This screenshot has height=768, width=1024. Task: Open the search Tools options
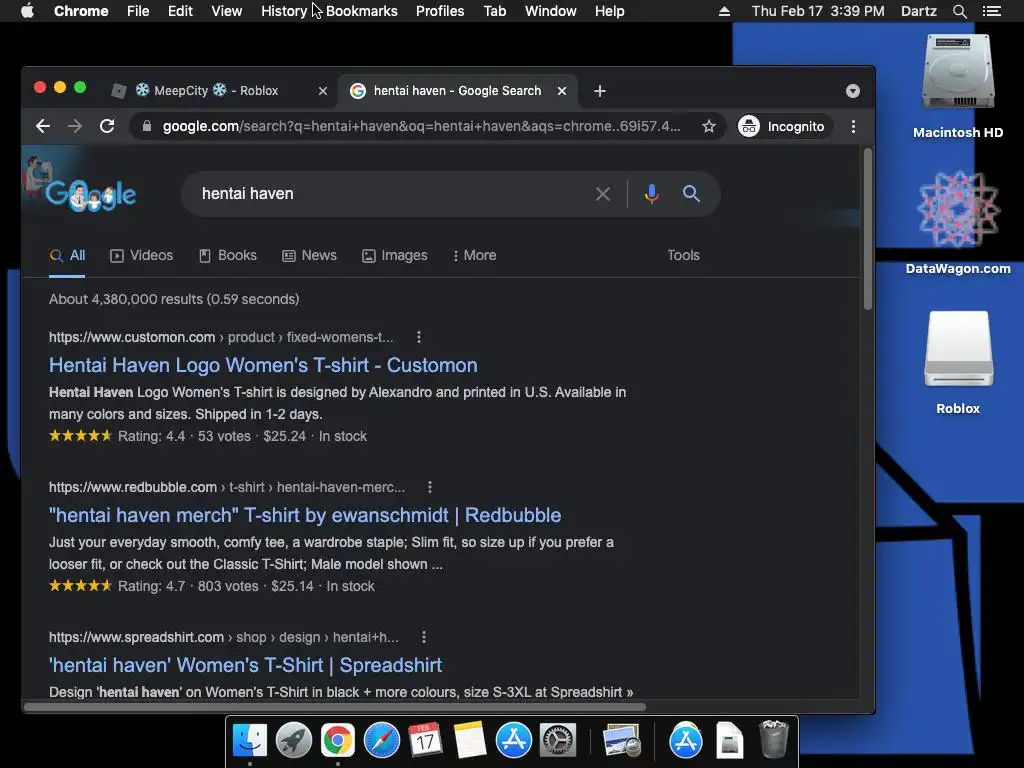pos(683,255)
